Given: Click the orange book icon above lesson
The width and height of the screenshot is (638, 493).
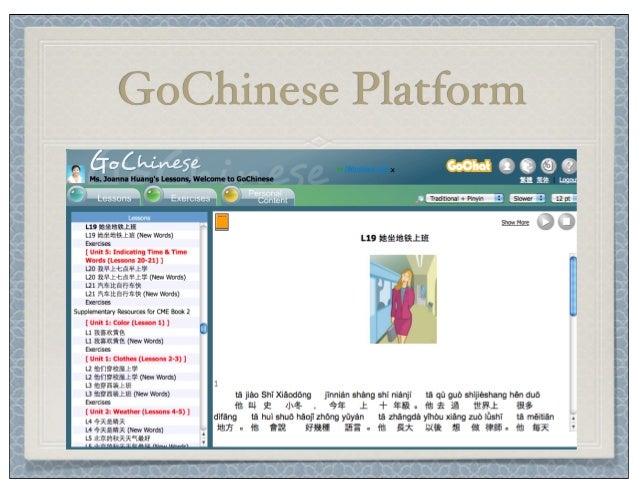Looking at the screenshot, I should click(222, 222).
